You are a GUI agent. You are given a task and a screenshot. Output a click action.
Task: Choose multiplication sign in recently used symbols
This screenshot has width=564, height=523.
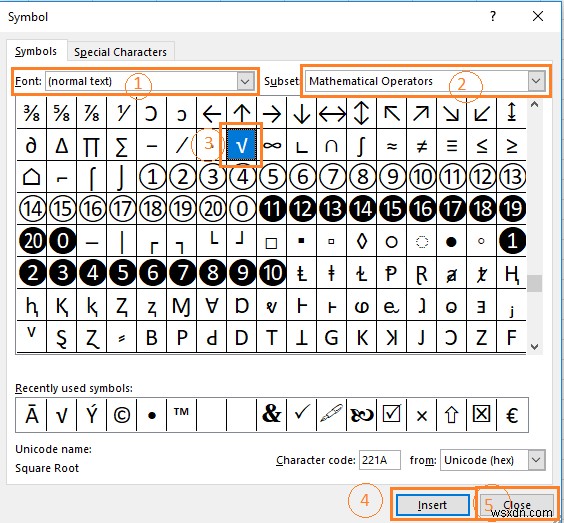422,415
